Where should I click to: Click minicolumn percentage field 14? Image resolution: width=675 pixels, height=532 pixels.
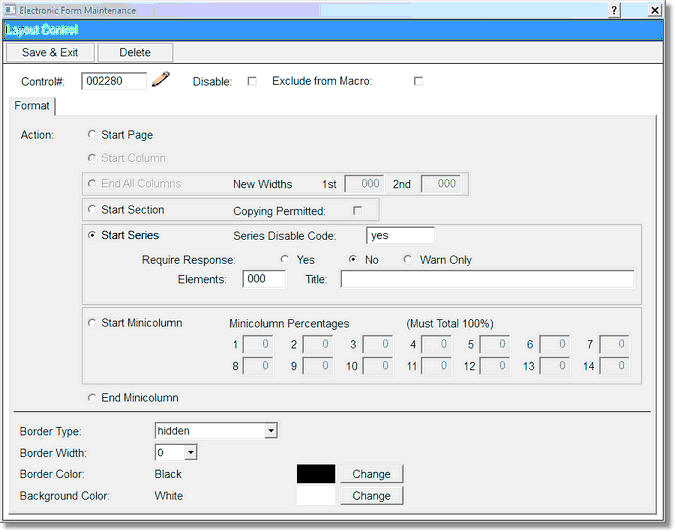click(614, 366)
